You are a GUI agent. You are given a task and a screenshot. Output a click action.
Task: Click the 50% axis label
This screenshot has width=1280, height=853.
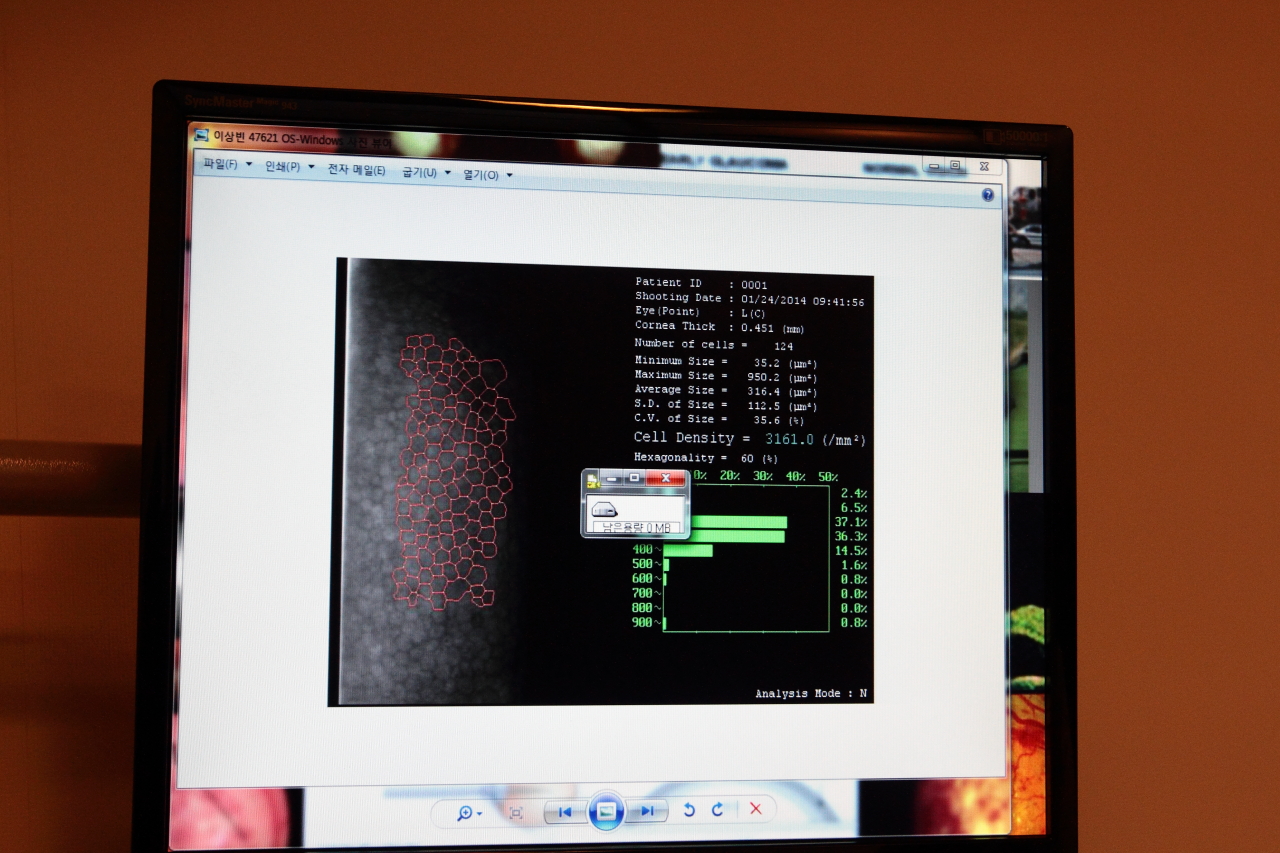point(827,476)
